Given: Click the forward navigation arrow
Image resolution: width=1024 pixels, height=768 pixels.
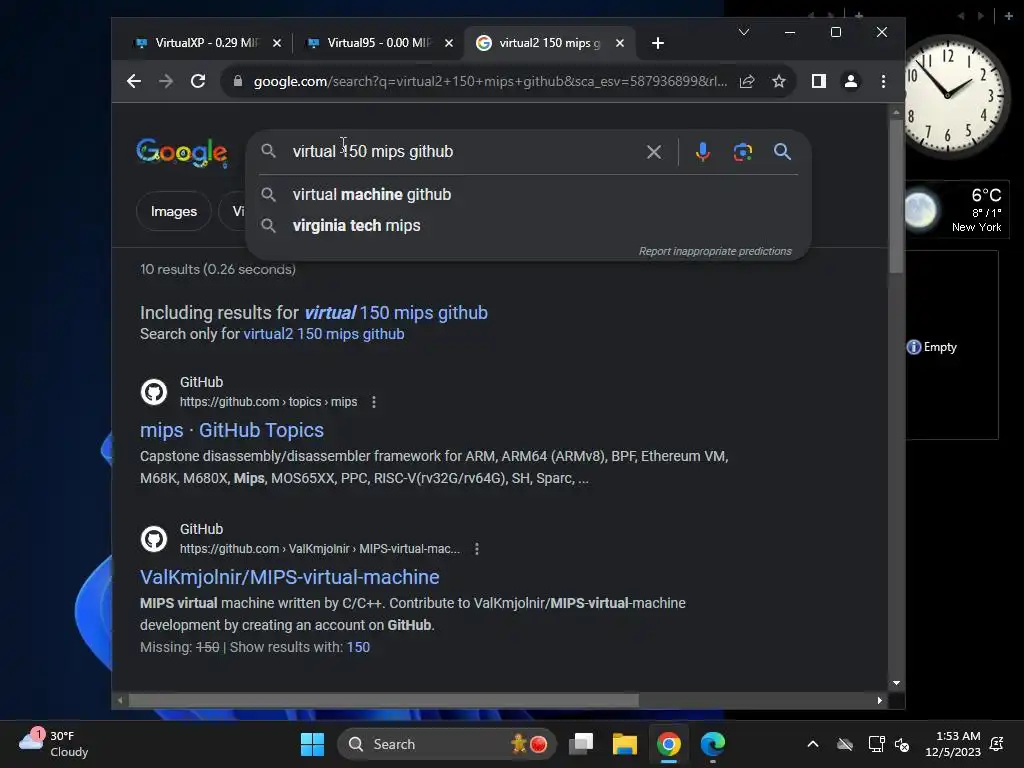Looking at the screenshot, I should click(x=166, y=81).
